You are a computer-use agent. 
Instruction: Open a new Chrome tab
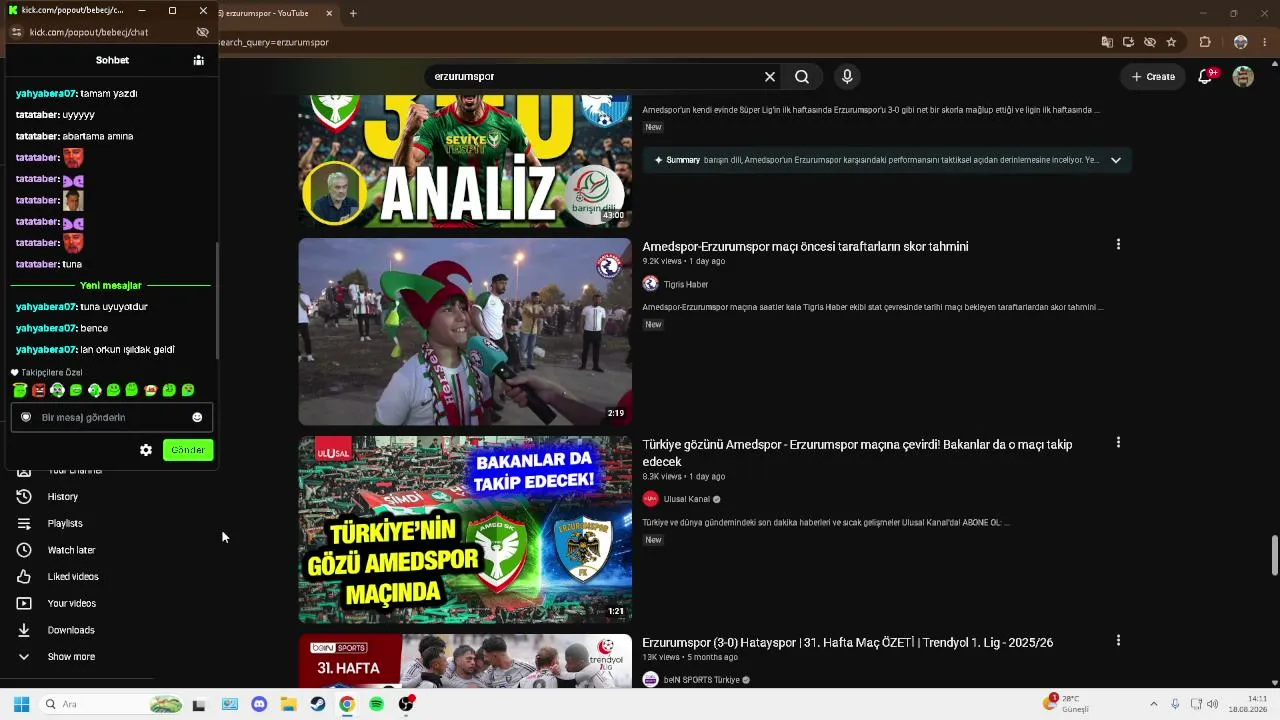[x=353, y=13]
